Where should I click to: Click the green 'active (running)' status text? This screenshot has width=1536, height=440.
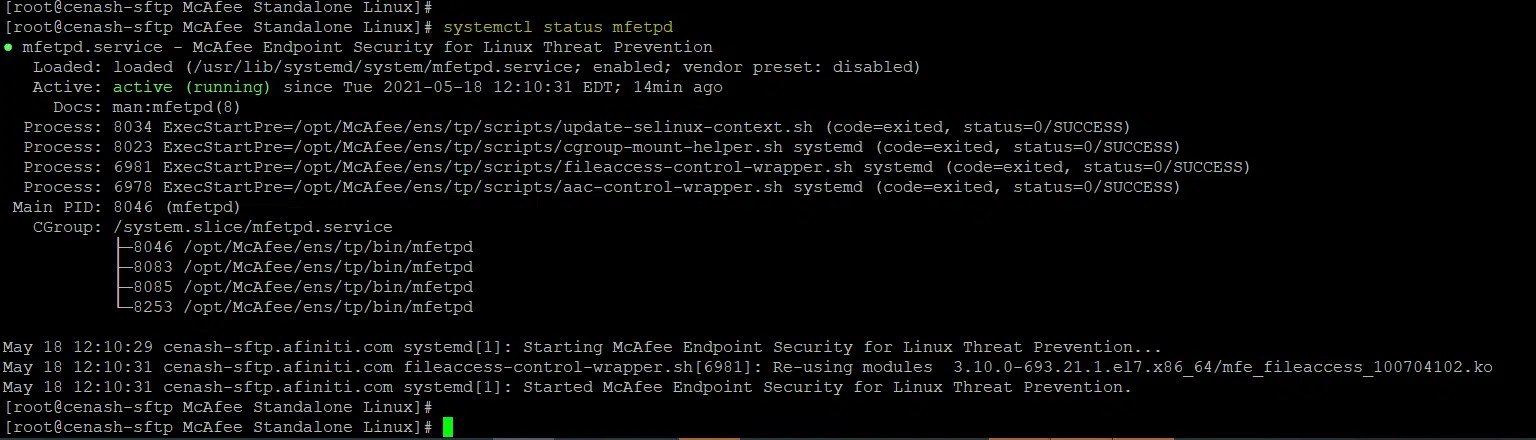coord(192,87)
